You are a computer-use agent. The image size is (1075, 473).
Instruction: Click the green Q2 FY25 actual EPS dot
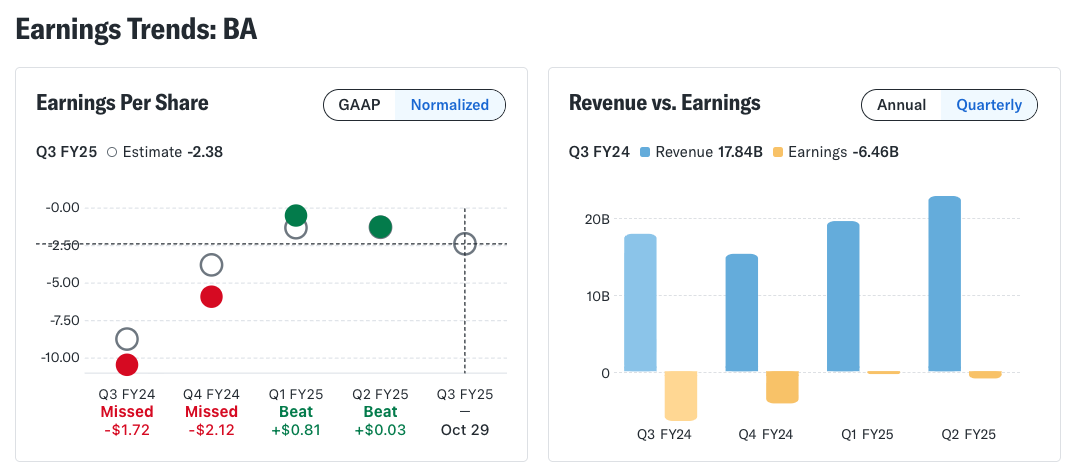pos(380,227)
